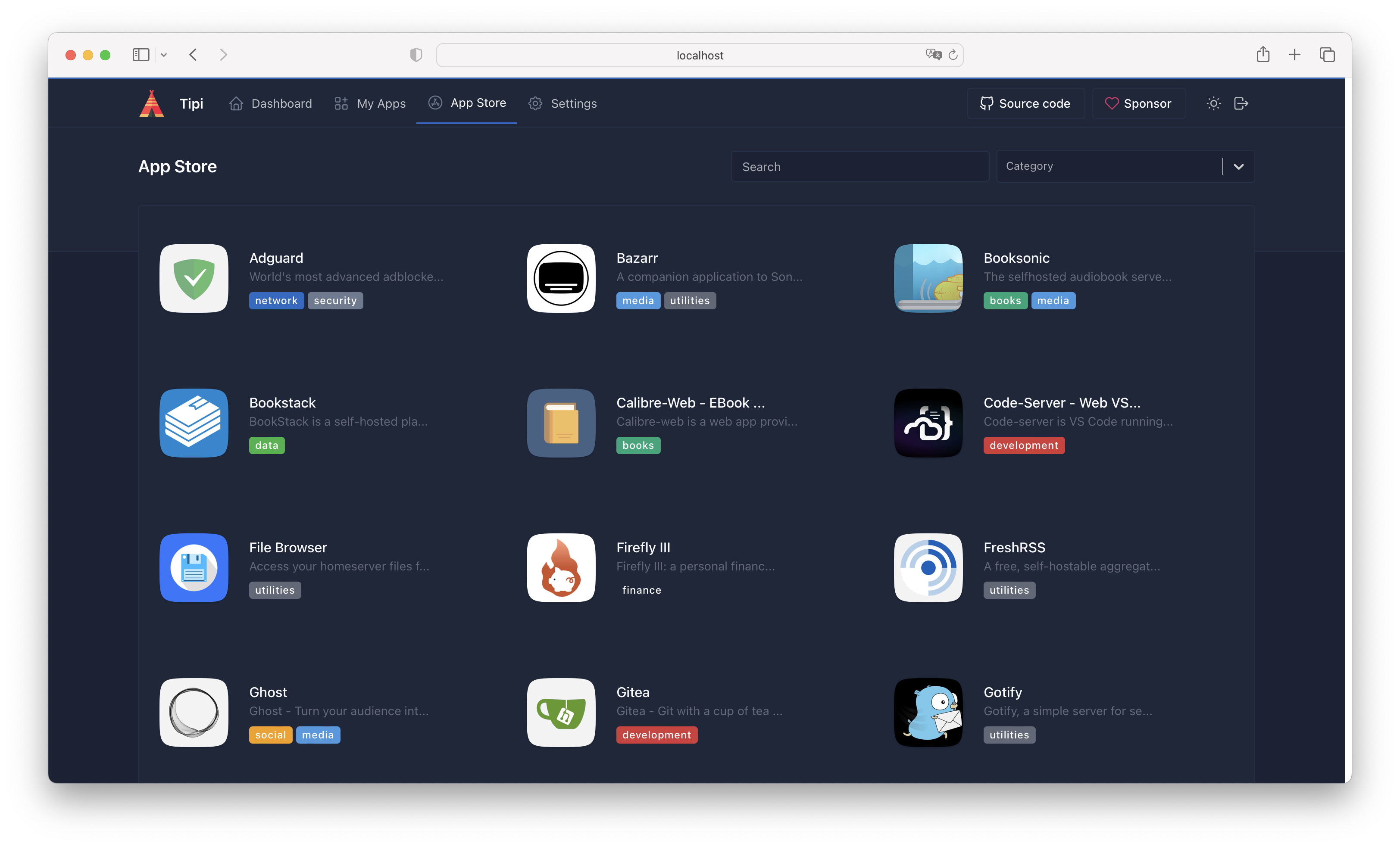
Task: Open the Bazarr app icon
Action: [x=561, y=278]
